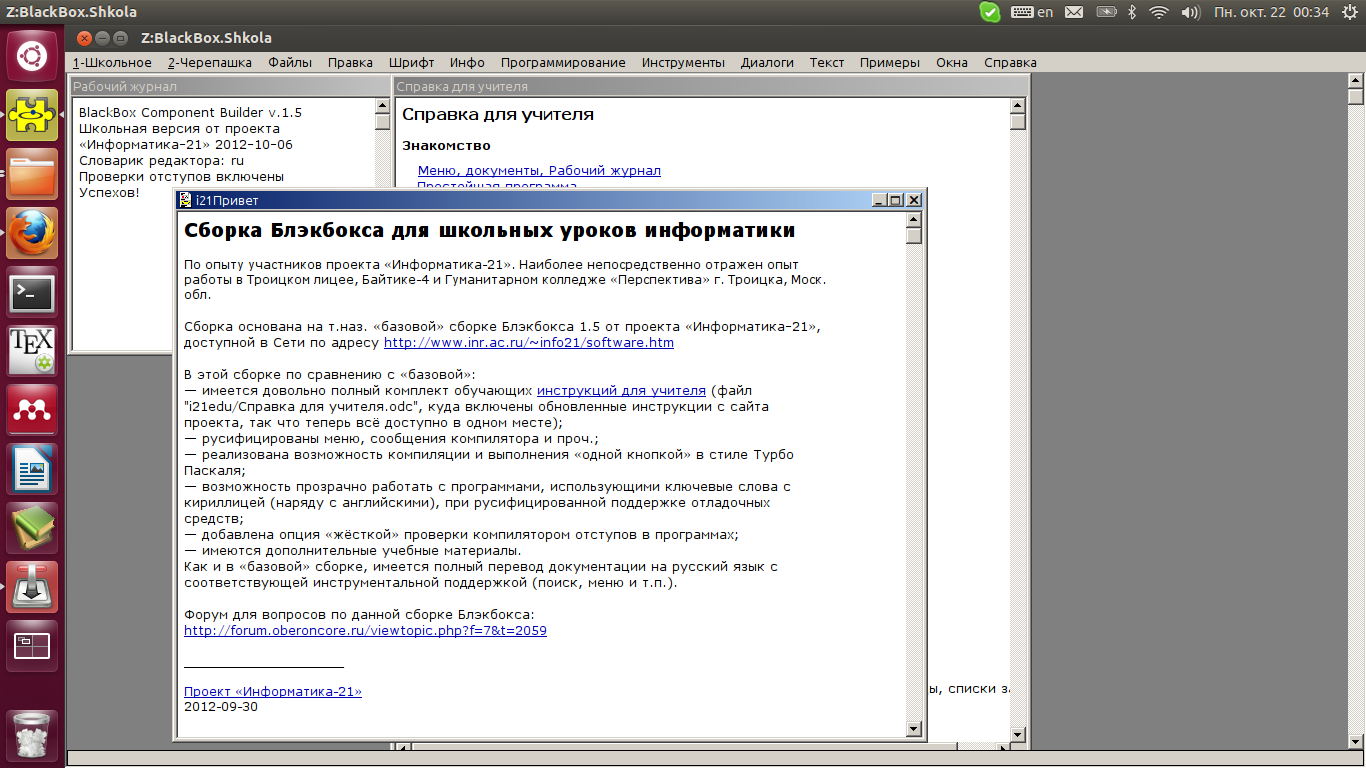Open the Firefox browser from the launcher
This screenshot has width=1366, height=768.
pyautogui.click(x=32, y=233)
